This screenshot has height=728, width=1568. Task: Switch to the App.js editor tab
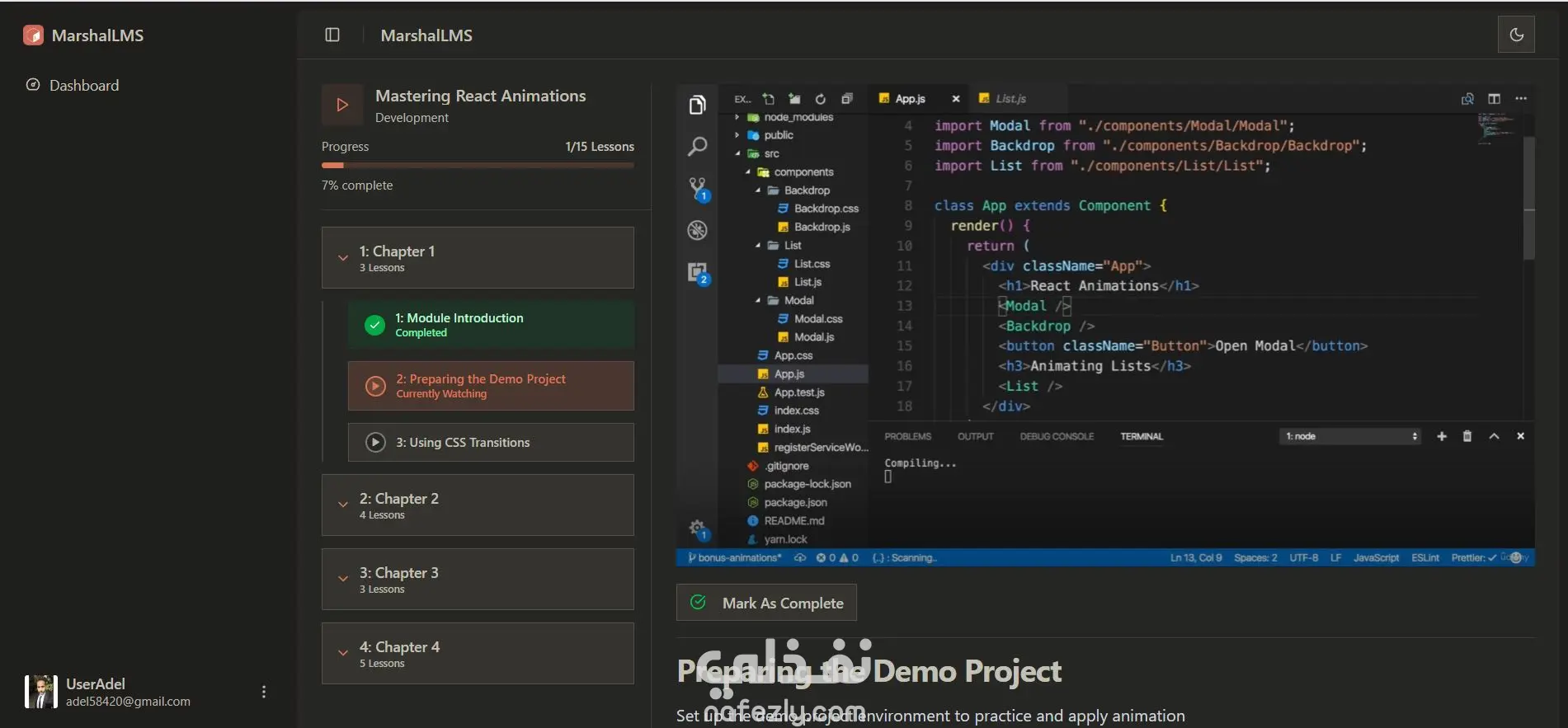(x=911, y=99)
